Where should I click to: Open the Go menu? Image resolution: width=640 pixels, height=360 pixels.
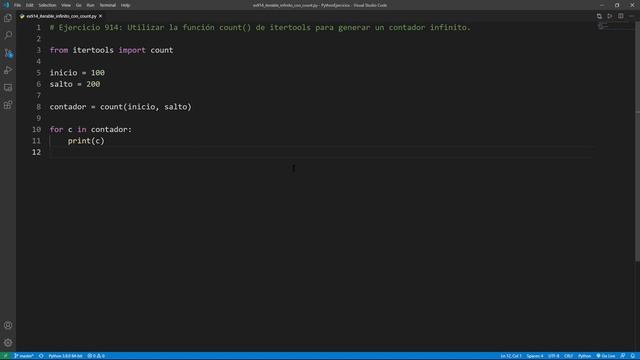[x=78, y=5]
